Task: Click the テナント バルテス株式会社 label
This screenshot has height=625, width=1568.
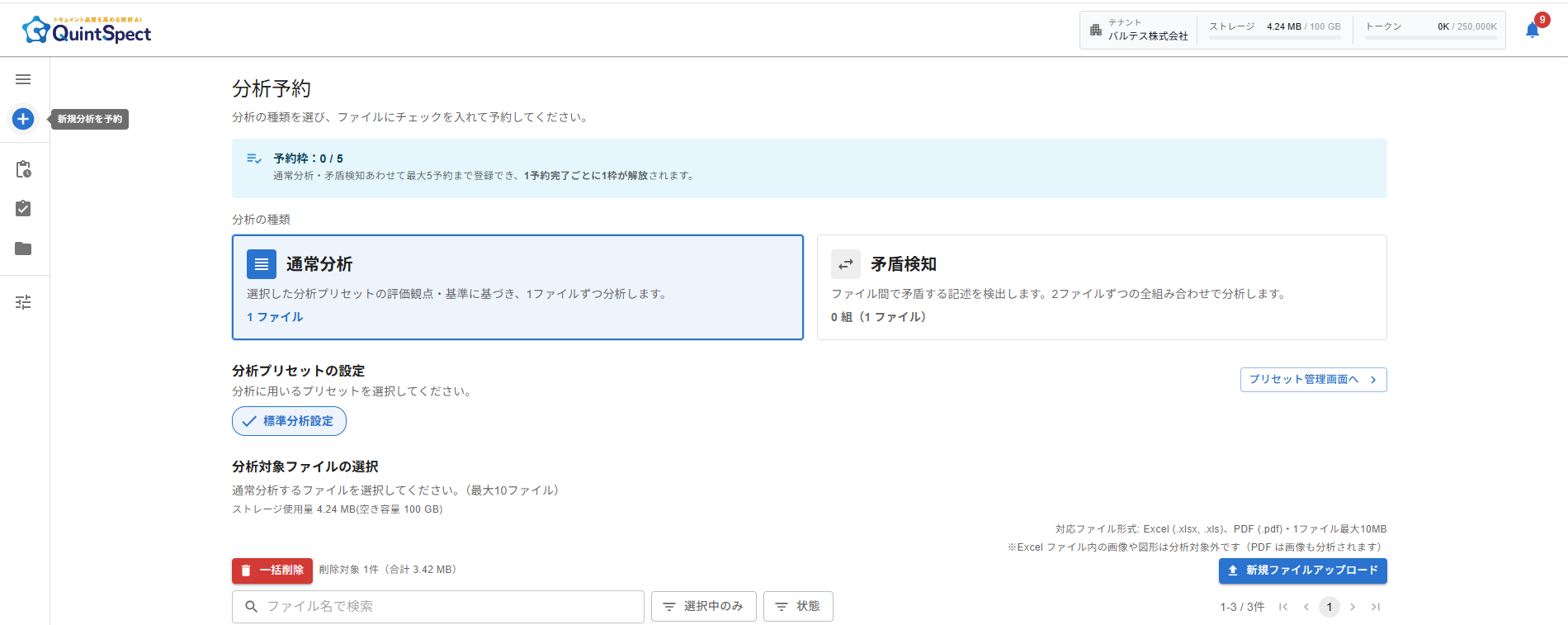Action: 1147,30
